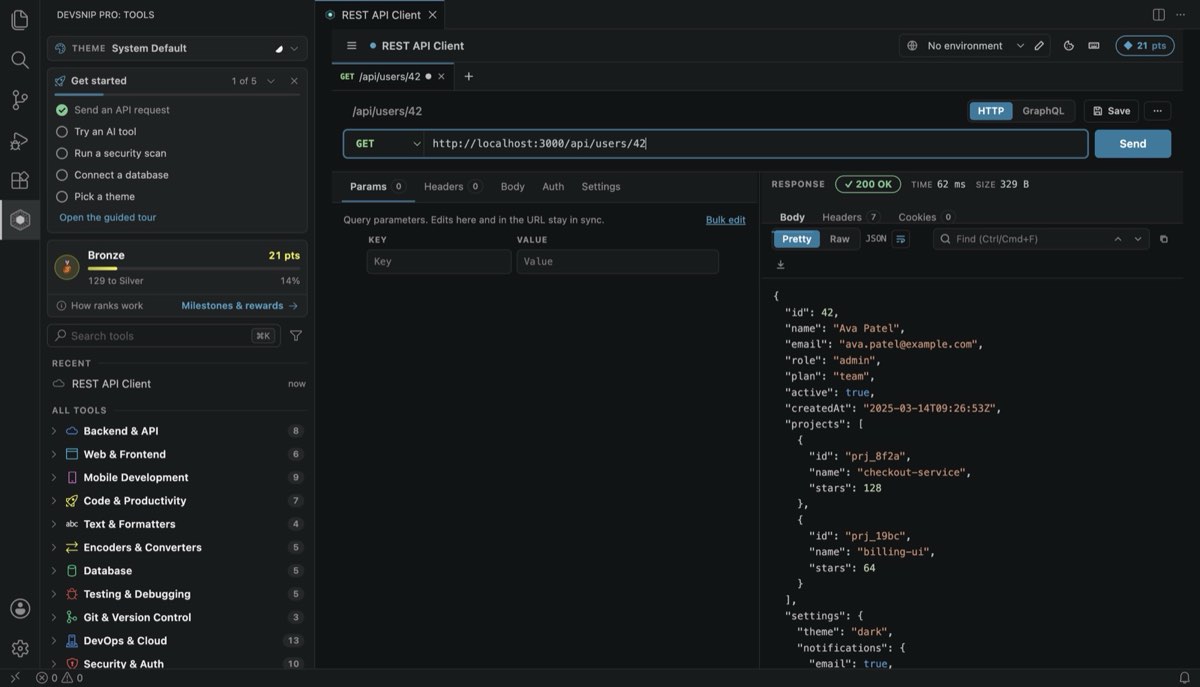Screen dimensions: 1200x687
Task: Open the Manage gear icon in the activity bar
Action: [x=19, y=648]
